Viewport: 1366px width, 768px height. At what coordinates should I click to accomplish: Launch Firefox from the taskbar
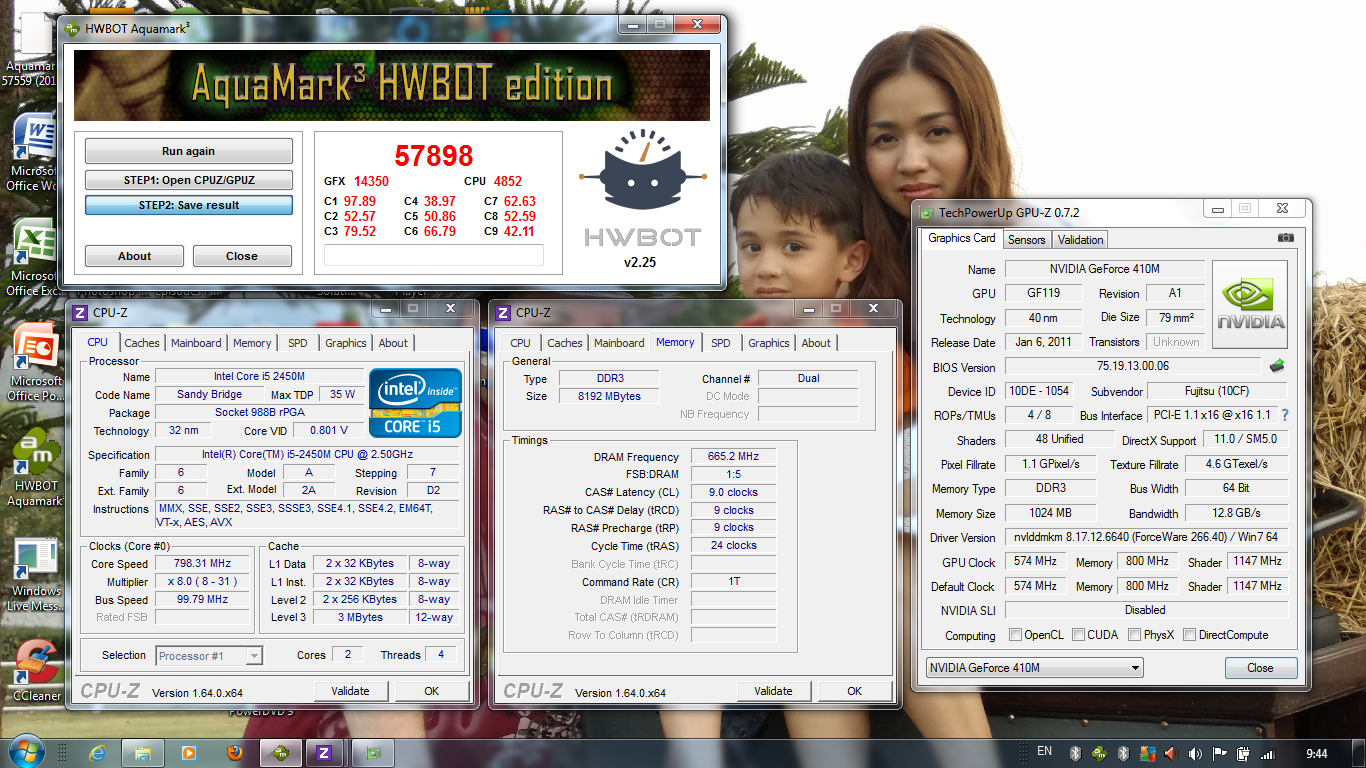[235, 752]
